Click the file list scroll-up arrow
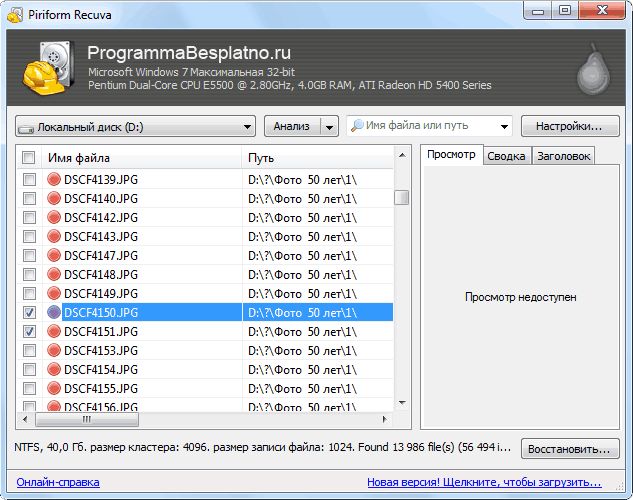The width and height of the screenshot is (633, 500). point(402,155)
